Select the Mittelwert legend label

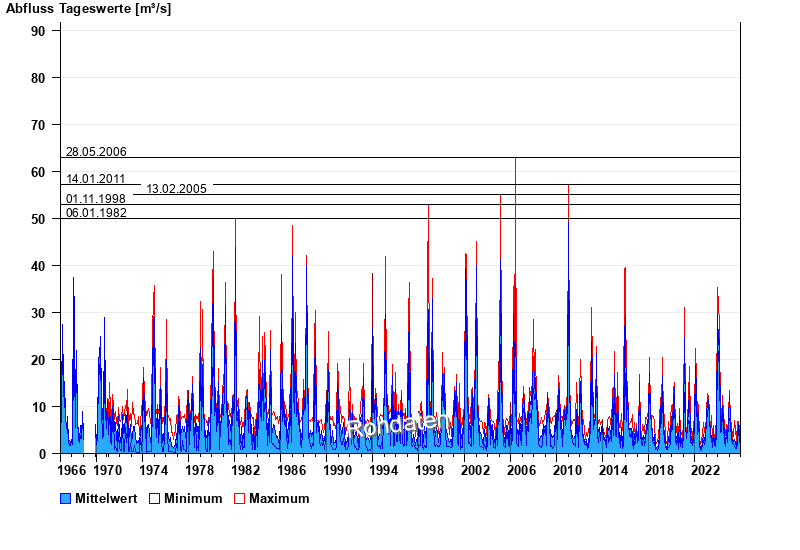coord(106,498)
